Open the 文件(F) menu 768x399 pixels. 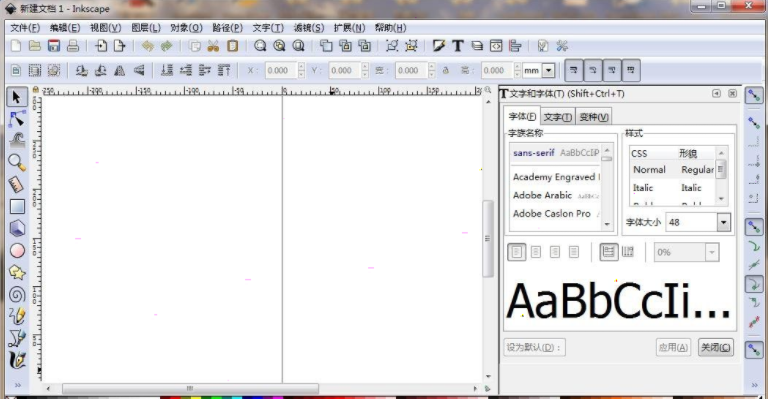click(x=25, y=28)
